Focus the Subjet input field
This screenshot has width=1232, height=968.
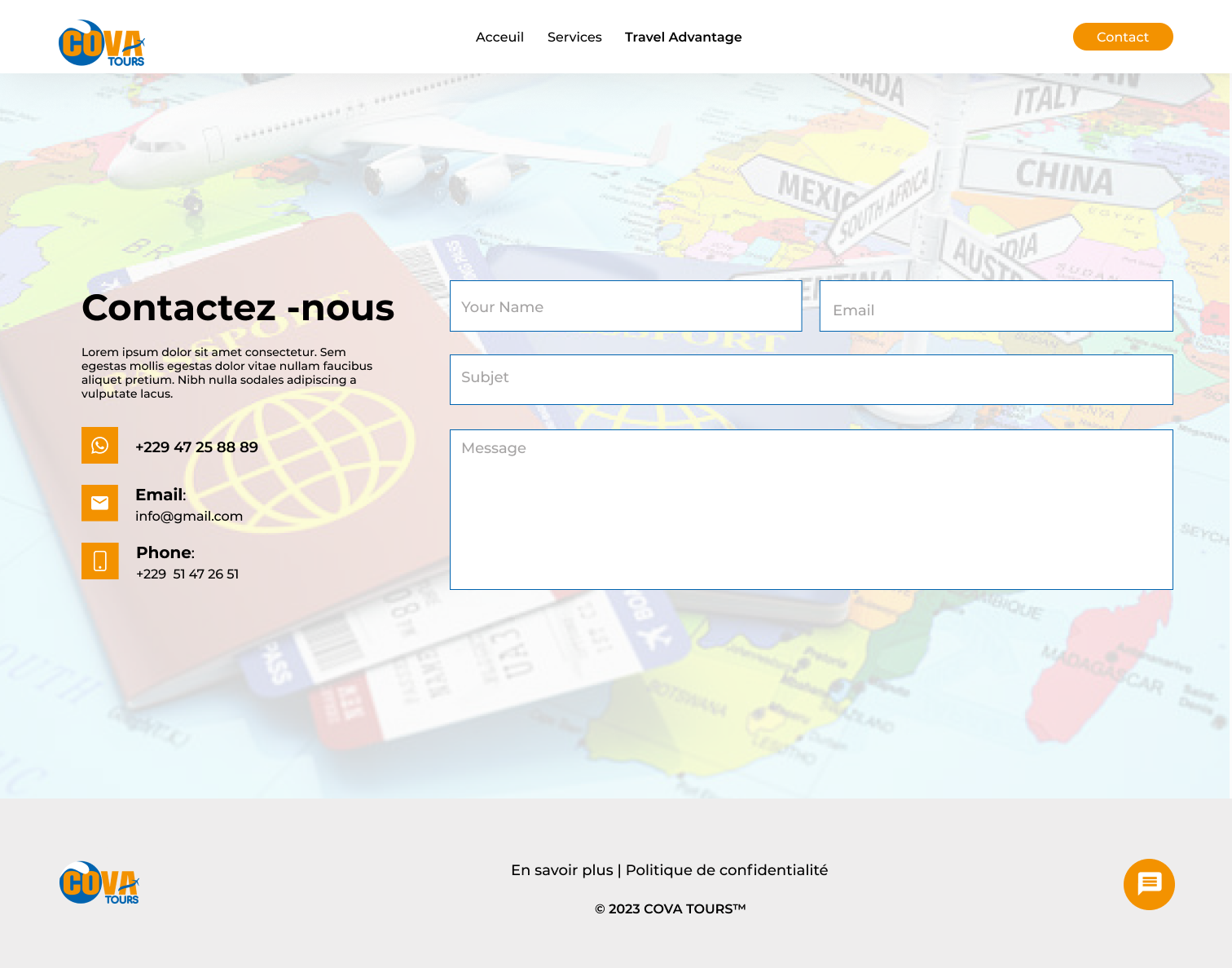tap(812, 380)
